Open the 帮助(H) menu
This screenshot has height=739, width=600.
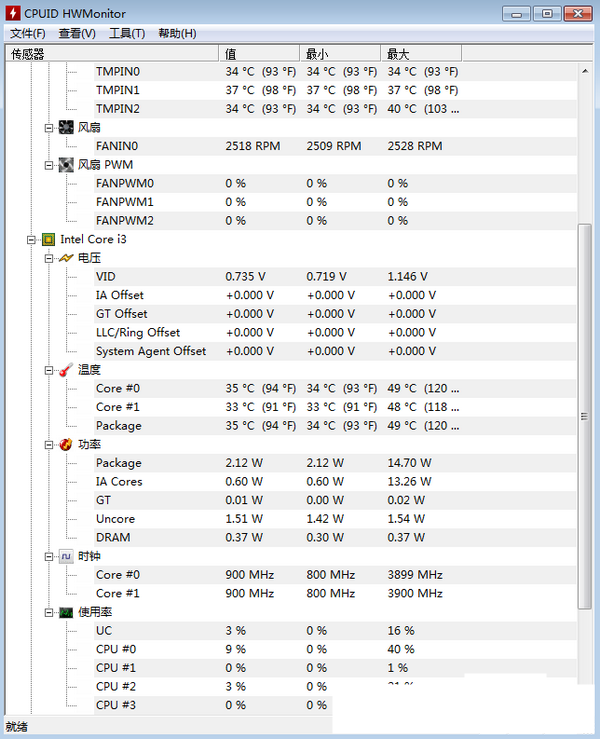click(x=177, y=33)
